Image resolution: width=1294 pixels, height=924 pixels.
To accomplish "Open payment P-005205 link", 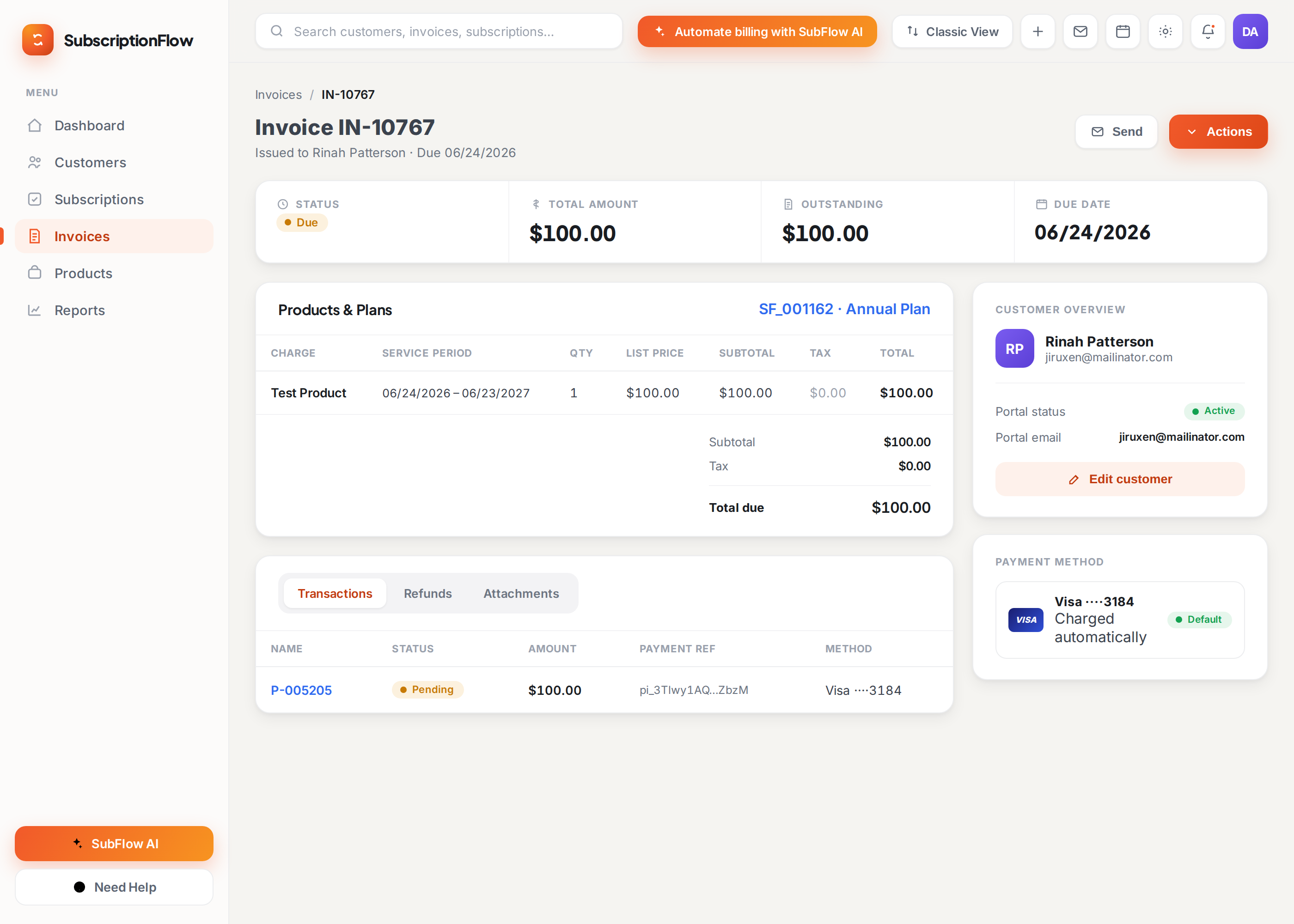I will click(x=301, y=690).
